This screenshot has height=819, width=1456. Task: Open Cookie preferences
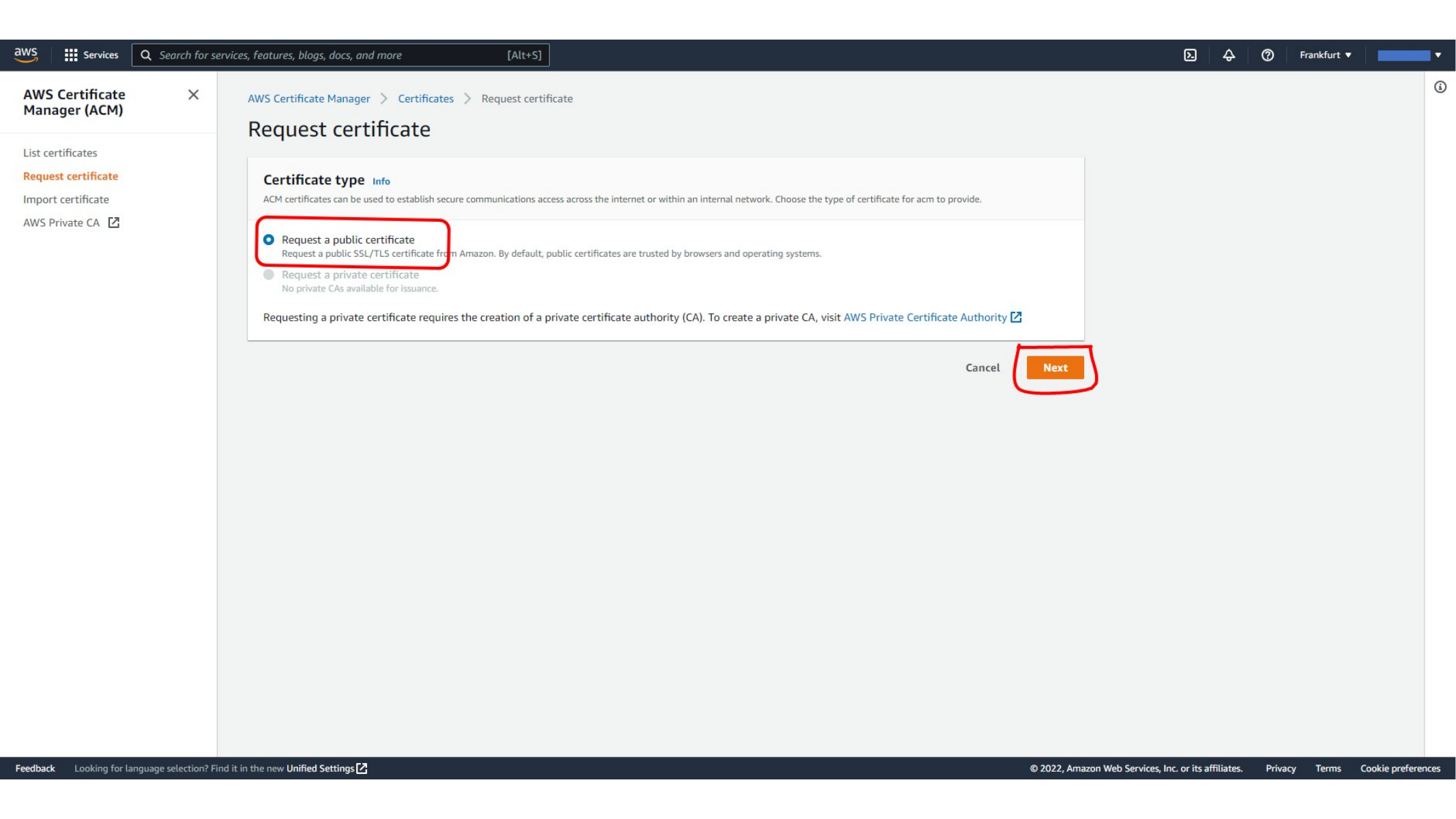pyautogui.click(x=1400, y=768)
